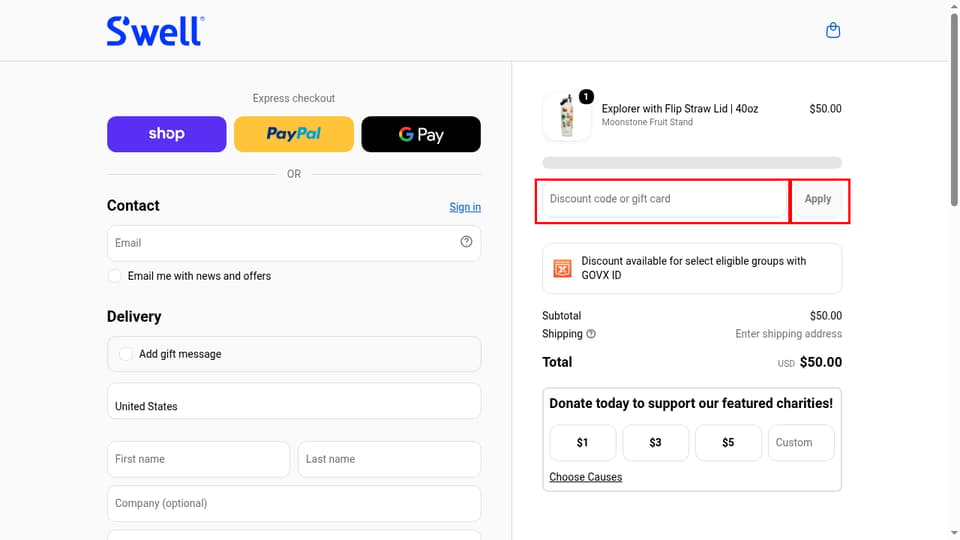Click the Discount code or gift card field
This screenshot has width=960, height=540.
pyautogui.click(x=664, y=199)
